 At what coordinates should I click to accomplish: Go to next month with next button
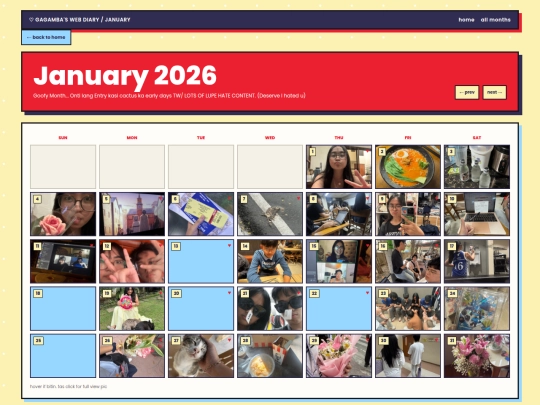(x=495, y=92)
